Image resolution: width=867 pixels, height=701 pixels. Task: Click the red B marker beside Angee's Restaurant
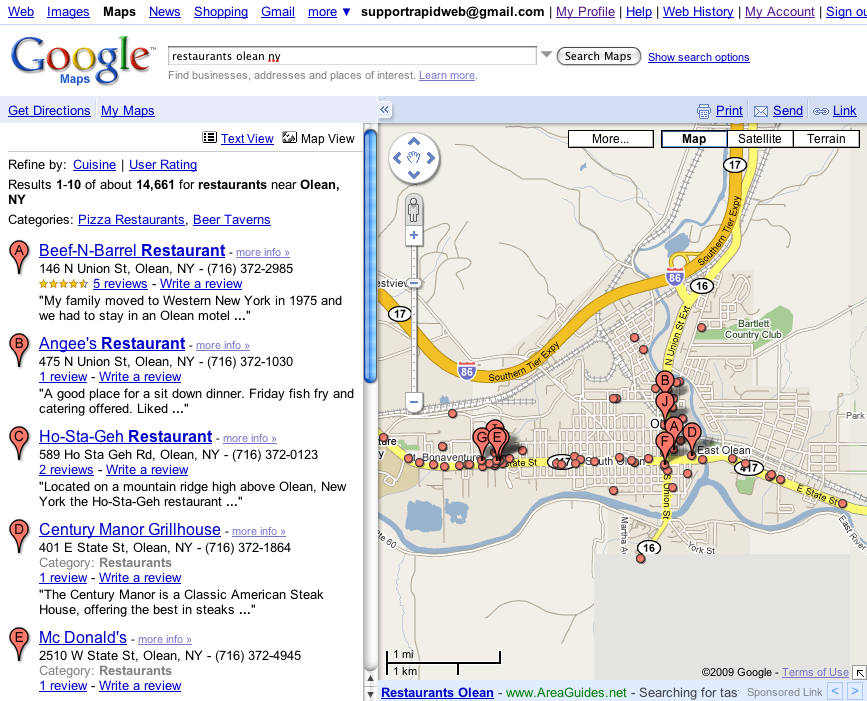pyautogui.click(x=19, y=349)
